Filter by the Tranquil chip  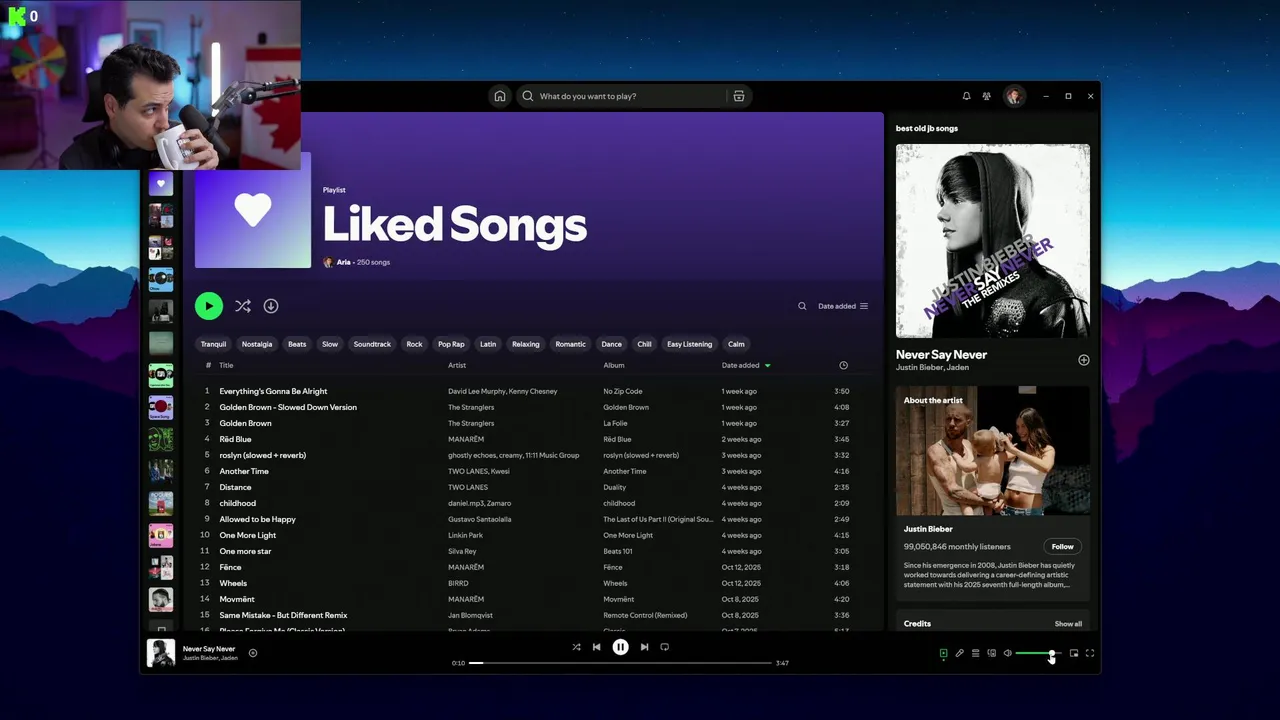click(213, 344)
